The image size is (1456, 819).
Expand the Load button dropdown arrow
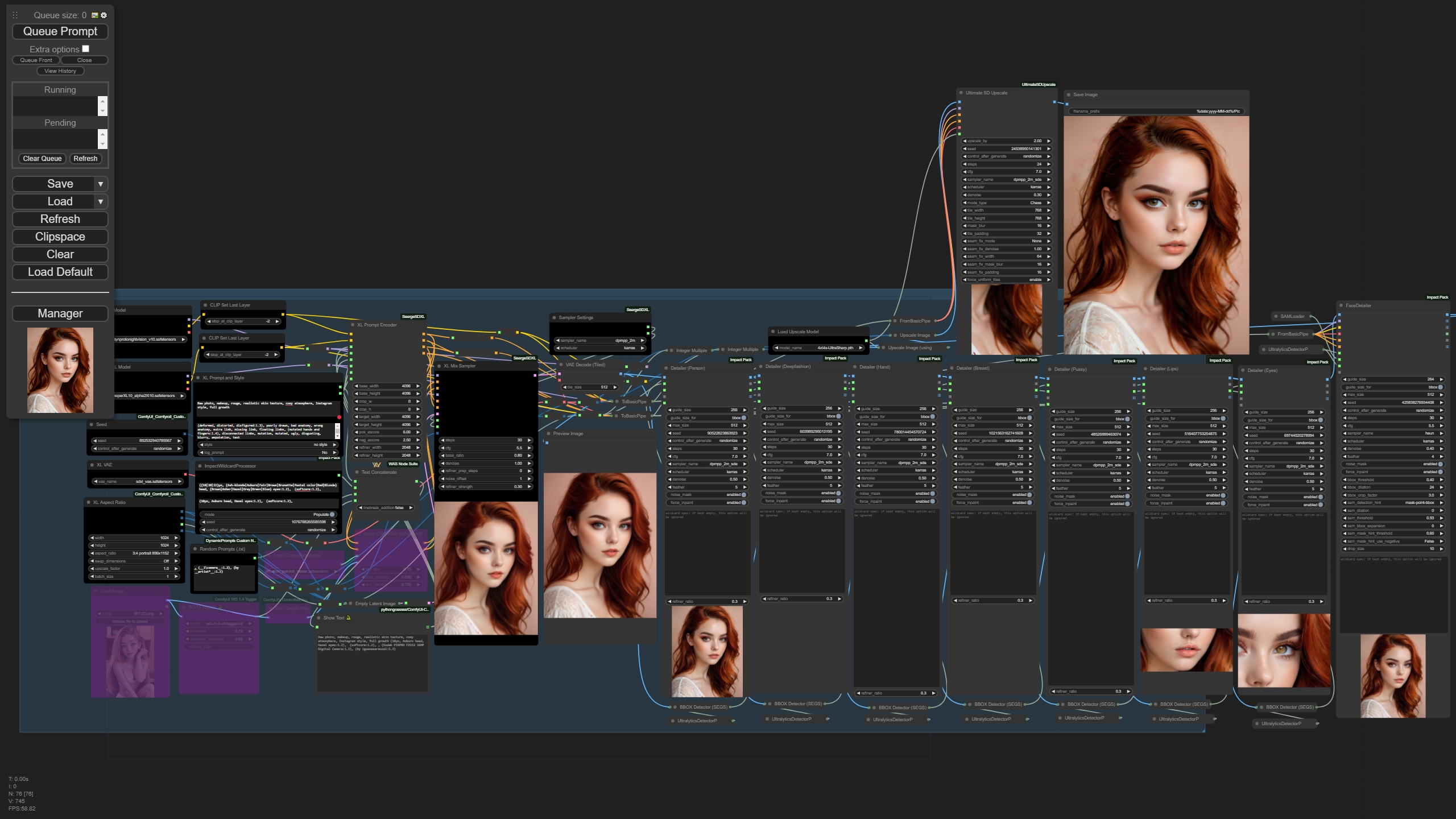pos(101,201)
